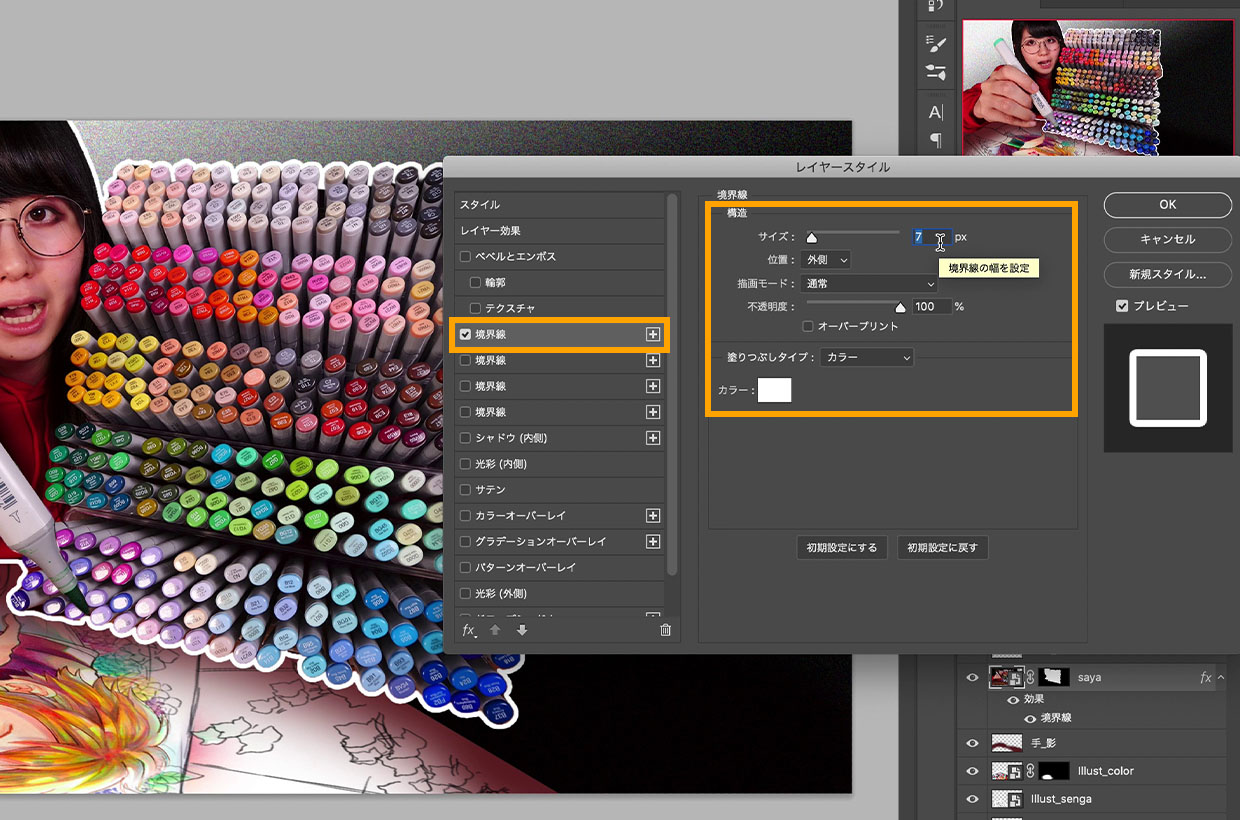Click the move effect down arrow
The image size is (1240, 820).
[x=522, y=630]
